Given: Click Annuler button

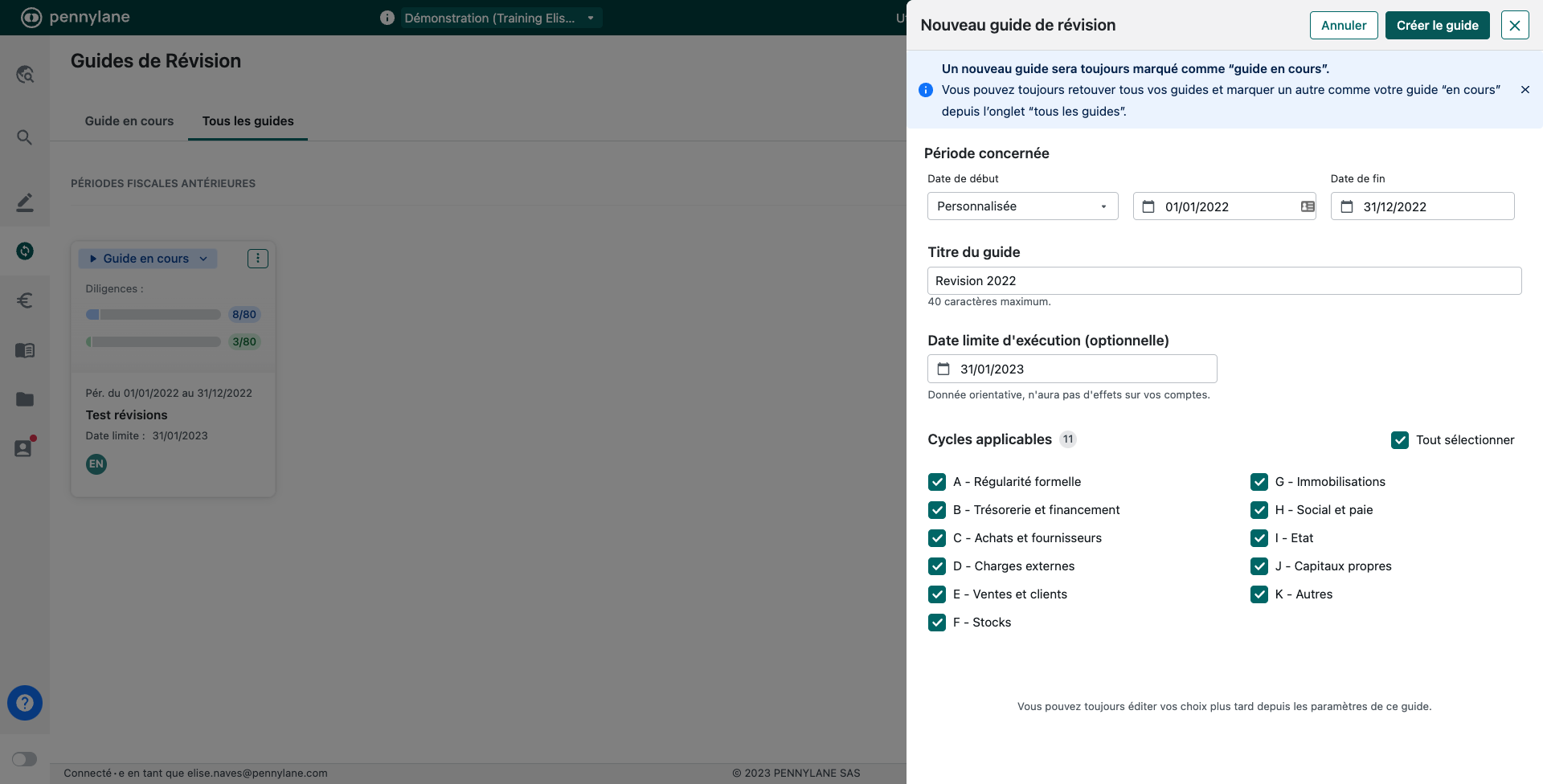Looking at the screenshot, I should [x=1344, y=26].
